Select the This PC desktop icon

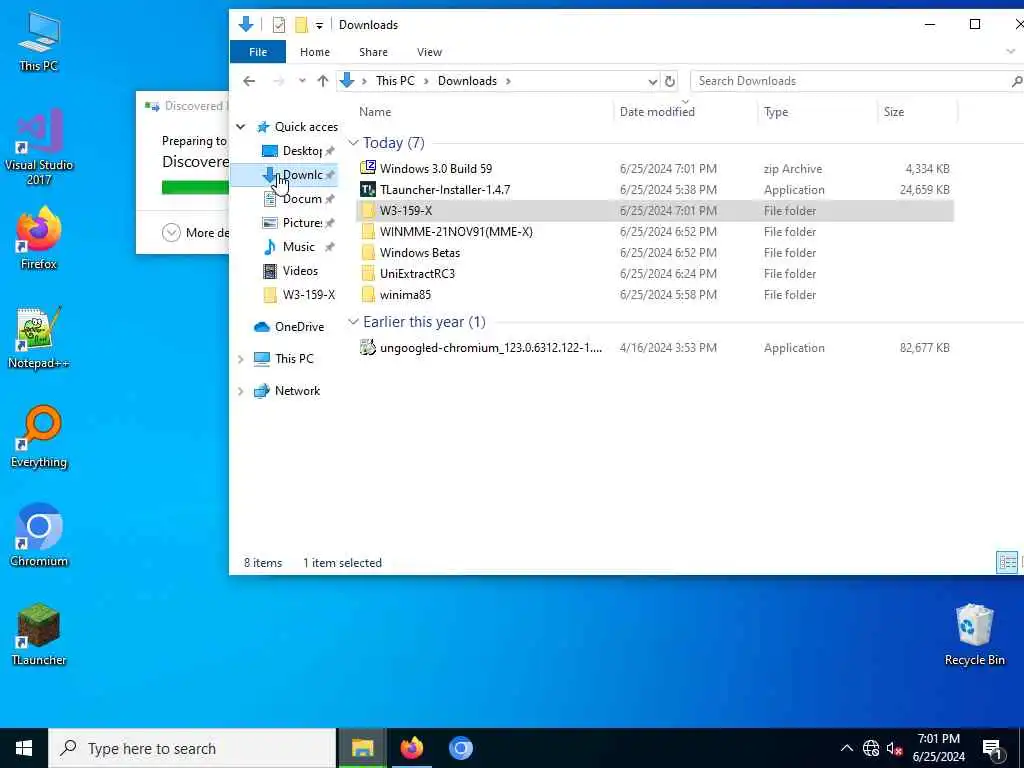[39, 42]
